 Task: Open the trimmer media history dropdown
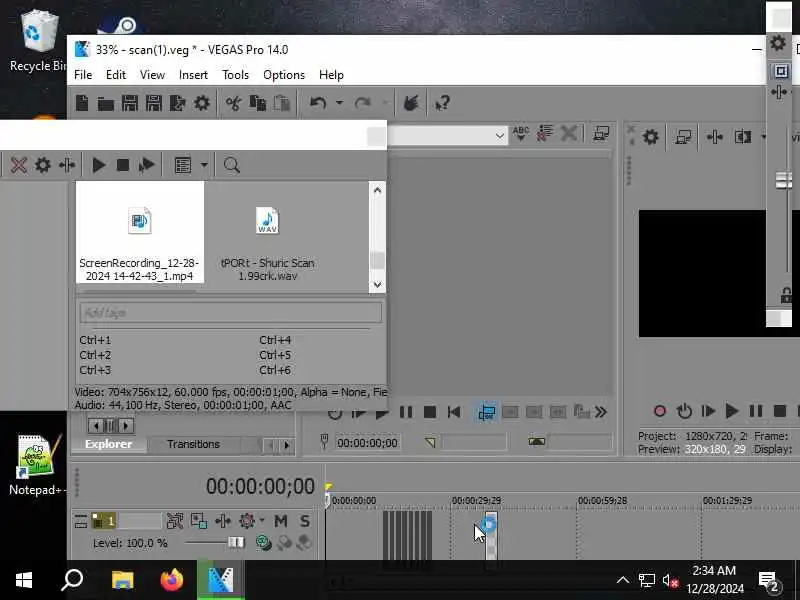tap(499, 136)
